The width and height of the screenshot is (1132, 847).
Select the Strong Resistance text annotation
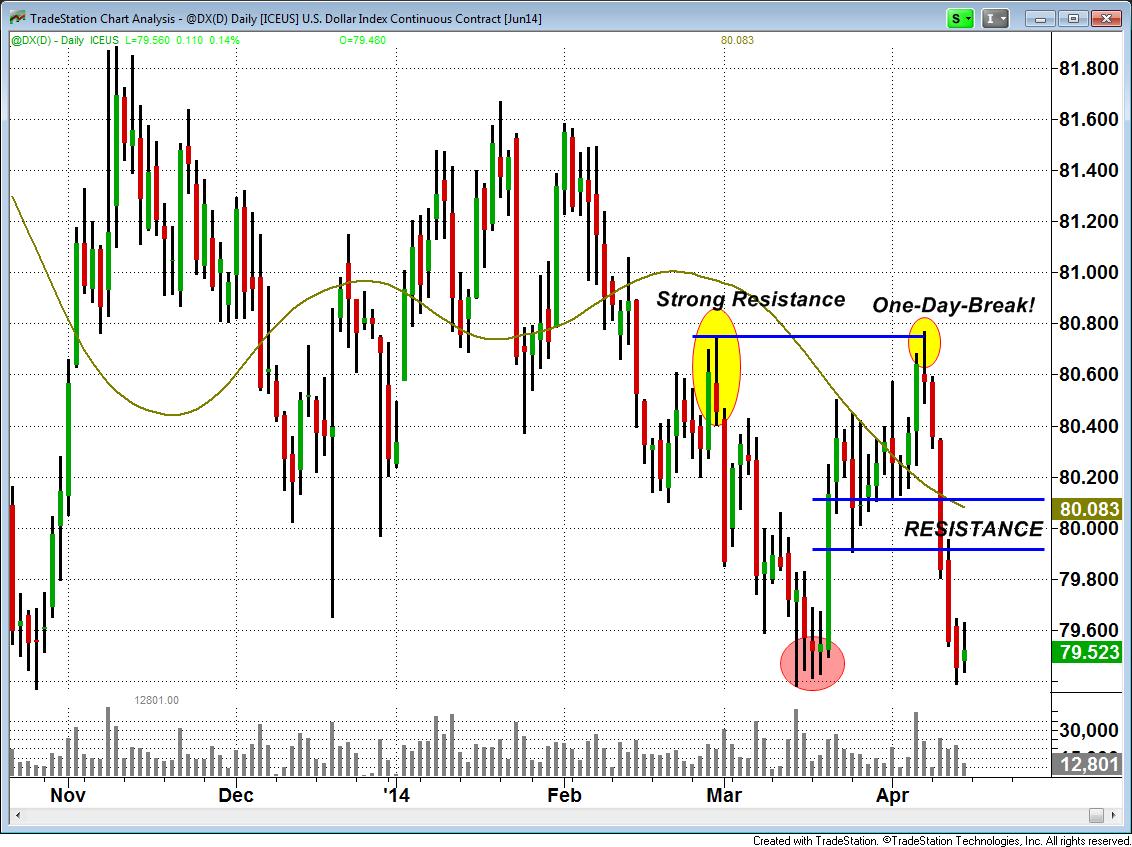tap(750, 299)
